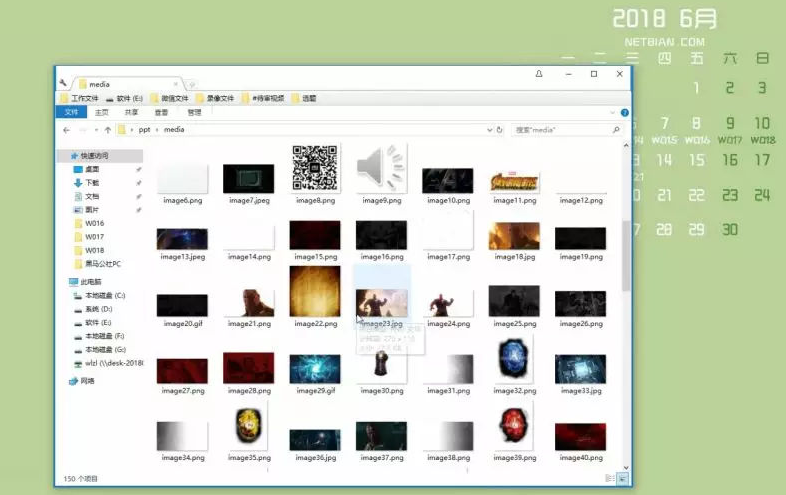Open the Help question mark icon

(625, 113)
